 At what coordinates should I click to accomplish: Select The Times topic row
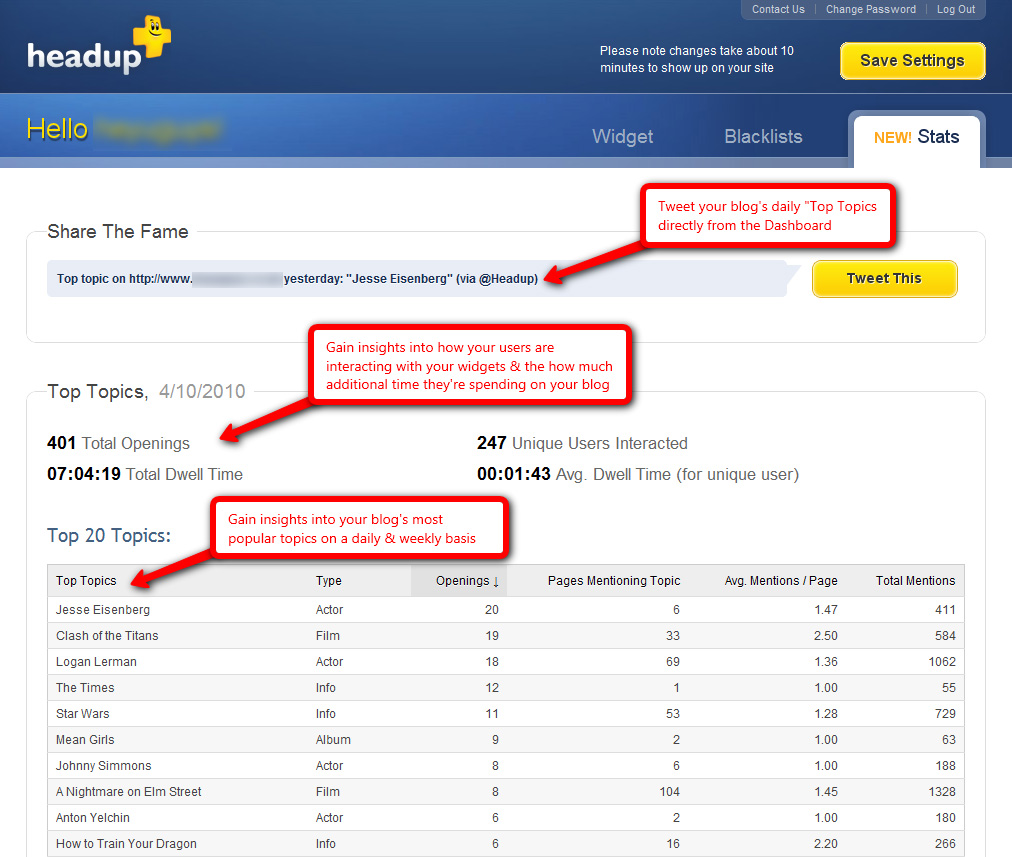pos(505,688)
